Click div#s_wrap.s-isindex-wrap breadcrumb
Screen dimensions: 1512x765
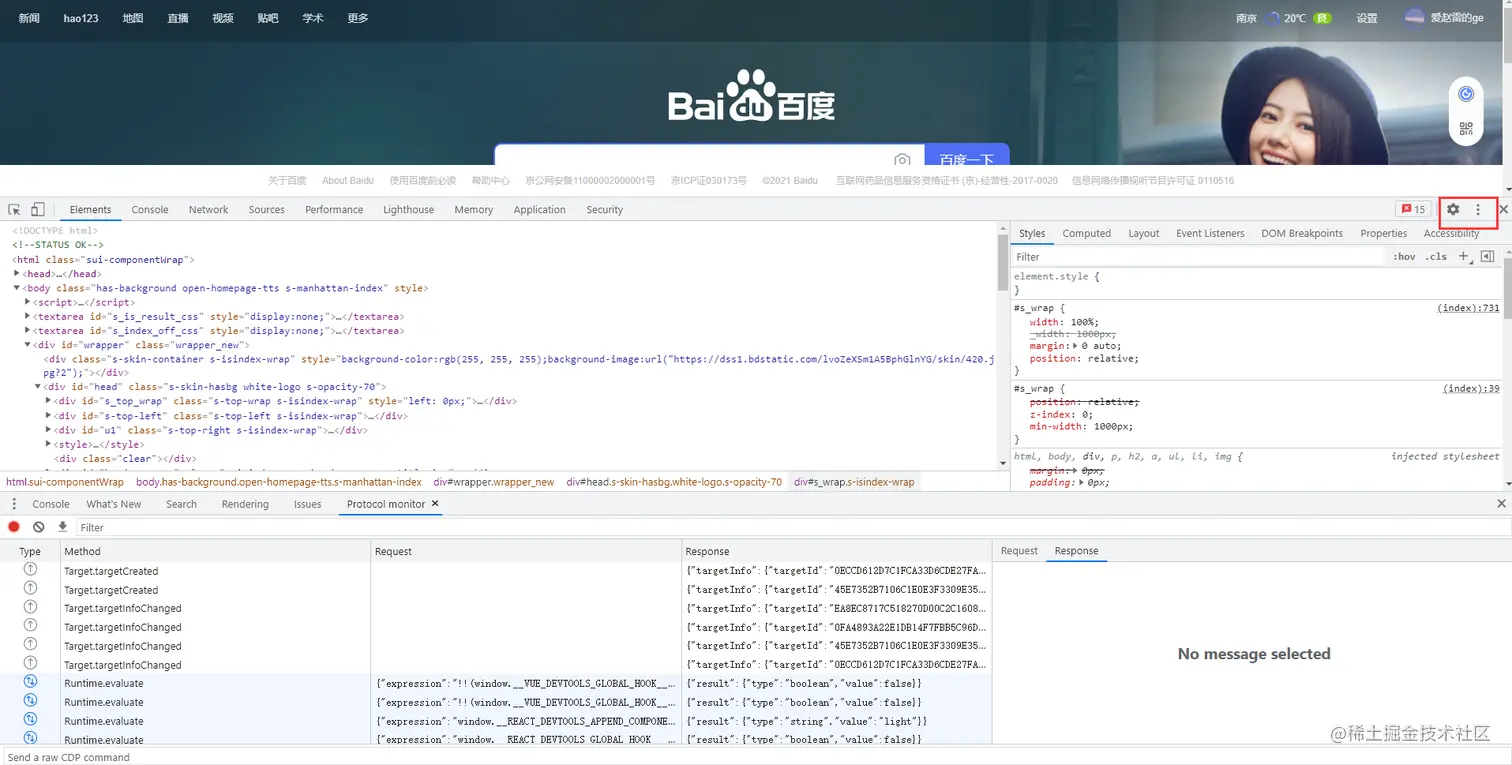(854, 482)
